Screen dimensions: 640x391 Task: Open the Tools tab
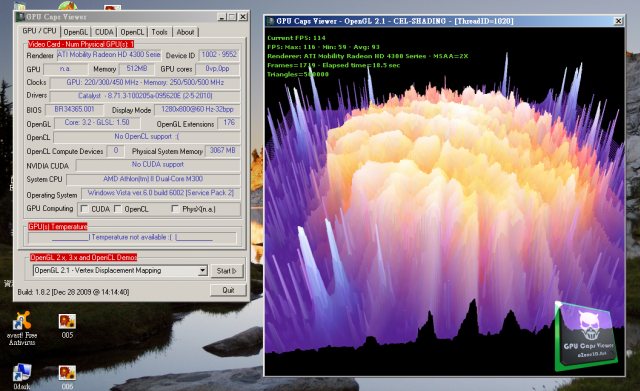pos(160,32)
